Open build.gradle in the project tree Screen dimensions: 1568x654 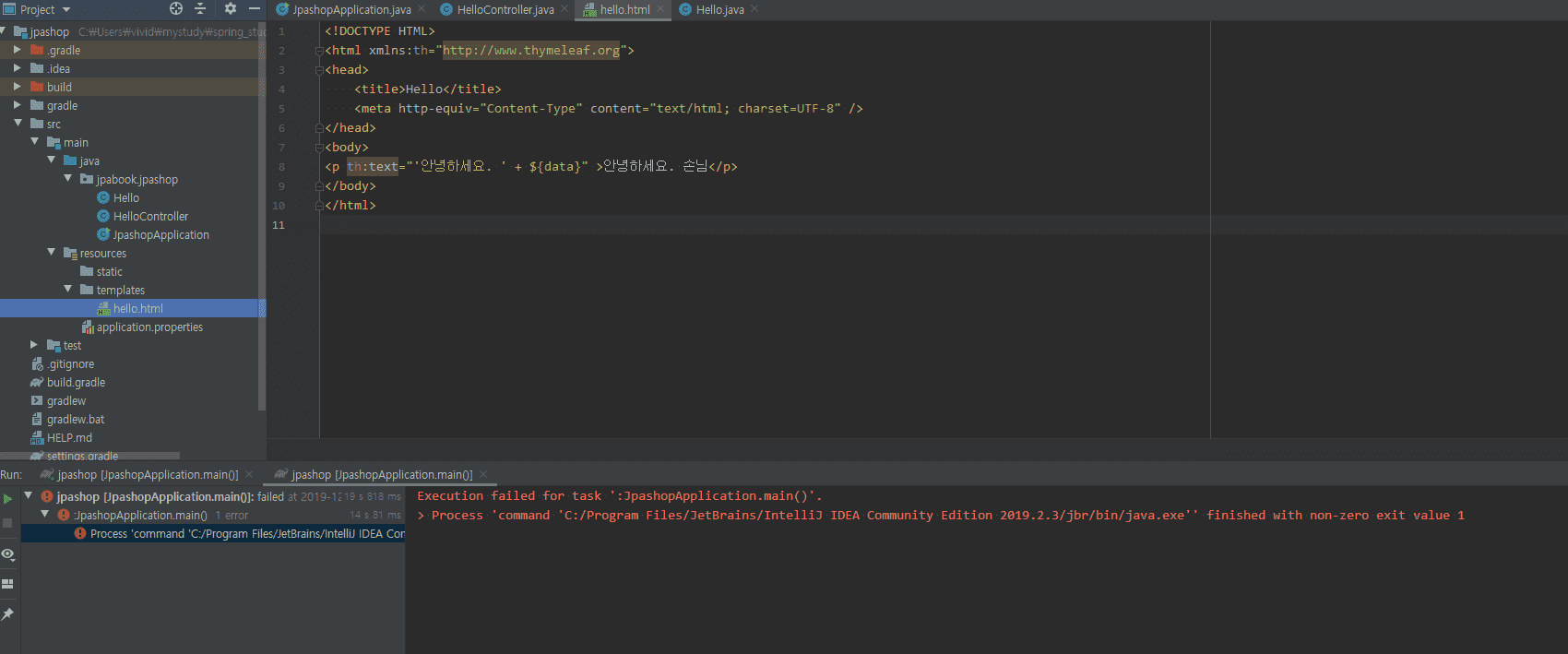pyautogui.click(x=76, y=383)
